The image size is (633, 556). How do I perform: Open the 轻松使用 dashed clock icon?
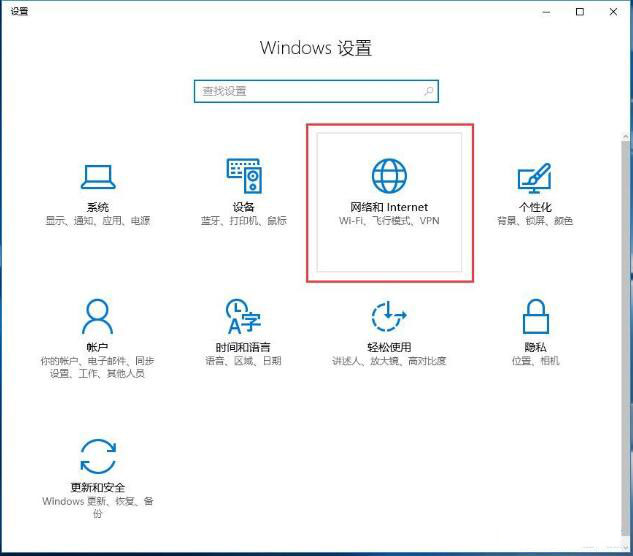click(x=389, y=316)
